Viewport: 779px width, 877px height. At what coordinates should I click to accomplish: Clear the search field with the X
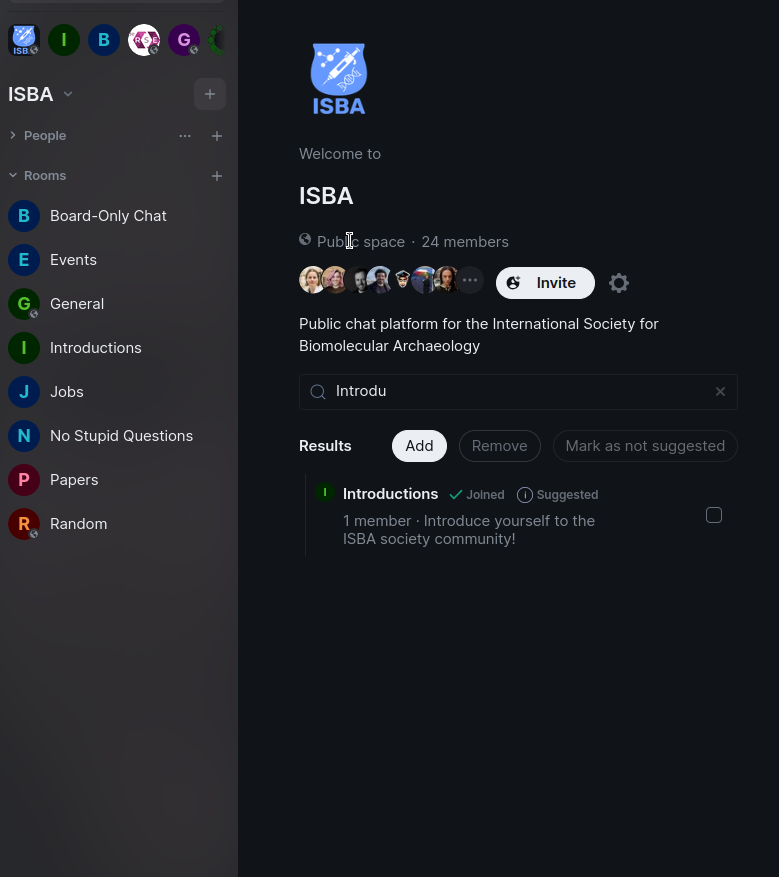pyautogui.click(x=720, y=392)
